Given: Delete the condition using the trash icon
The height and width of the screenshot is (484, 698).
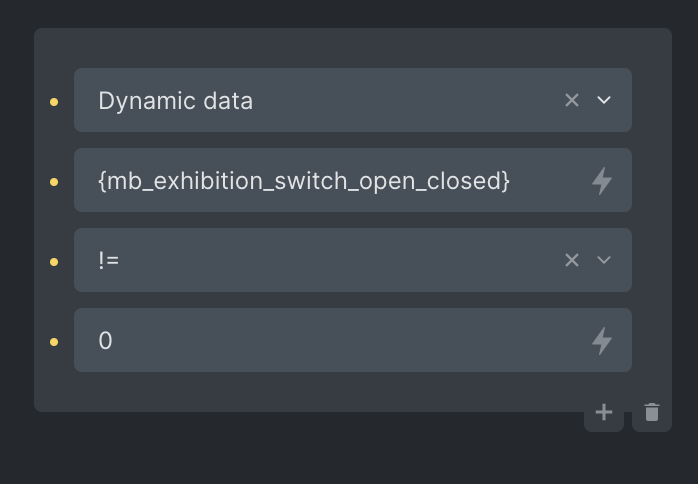Looking at the screenshot, I should click(652, 412).
